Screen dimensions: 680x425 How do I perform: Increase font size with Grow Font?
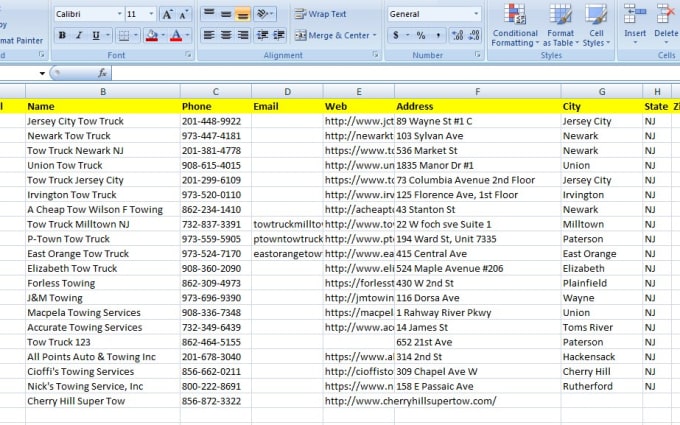click(x=167, y=14)
